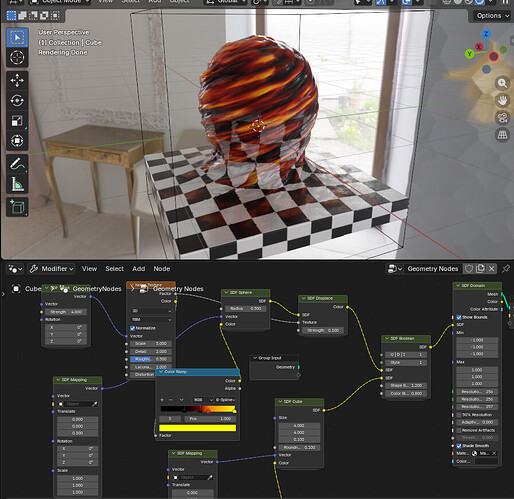Screen dimensions: 514x499
Task: Click the Geometry Nodes datablock name
Action: [x=432, y=269]
